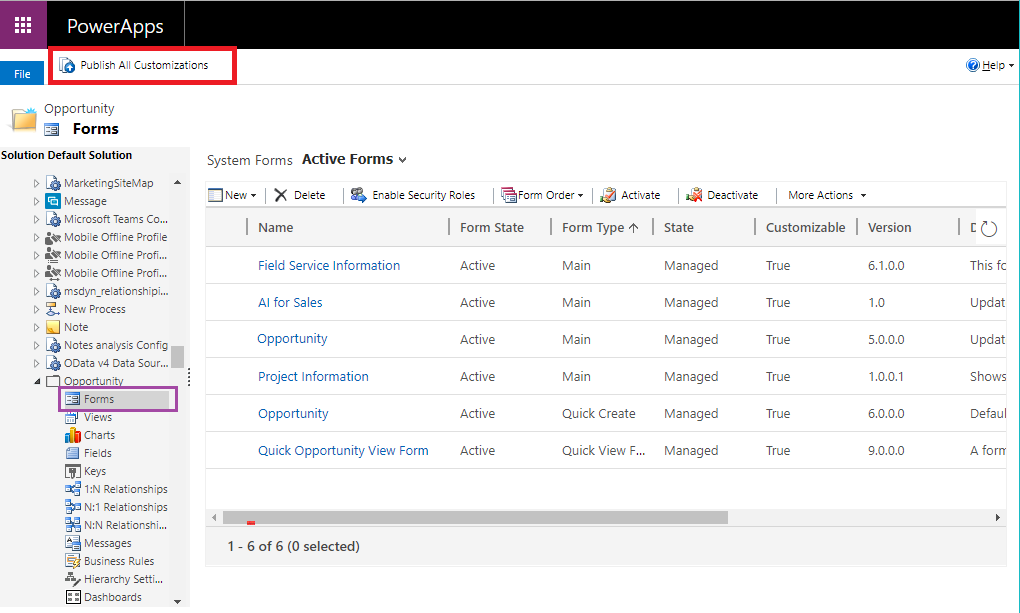Image resolution: width=1020 pixels, height=613 pixels.
Task: Open the Help menu dropdown arrow
Action: pyautogui.click(x=1012, y=66)
